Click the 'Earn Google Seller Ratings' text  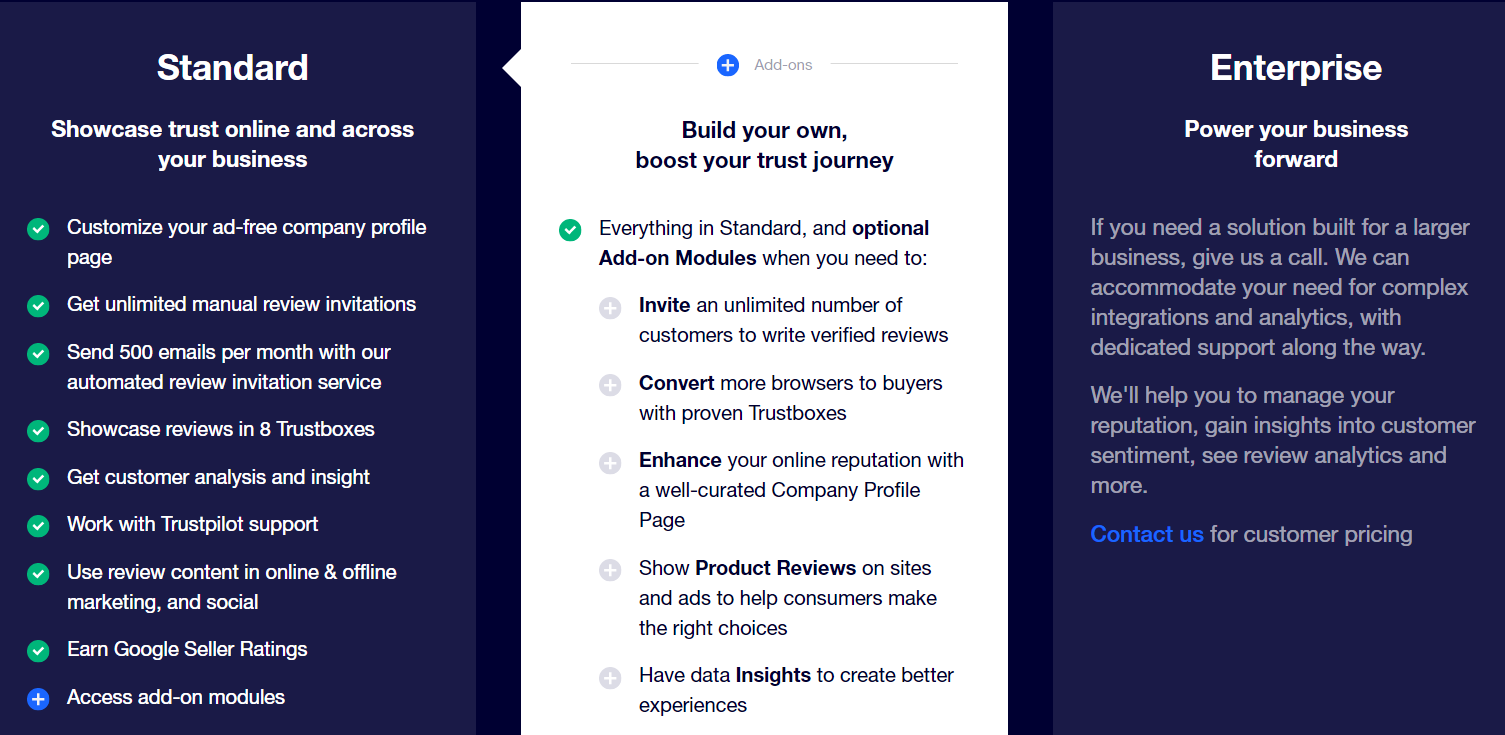coord(187,649)
